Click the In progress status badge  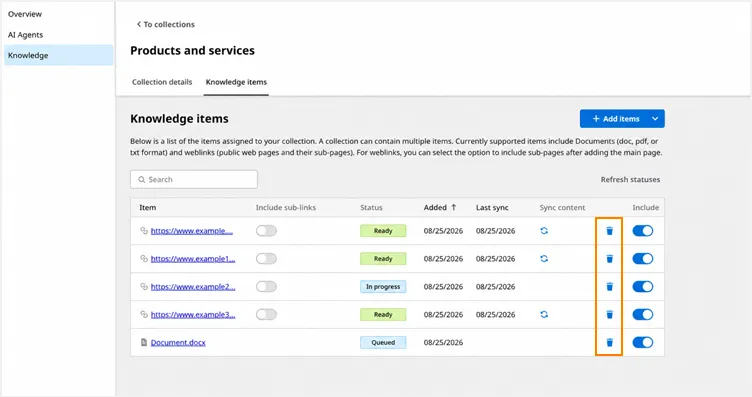pos(383,287)
